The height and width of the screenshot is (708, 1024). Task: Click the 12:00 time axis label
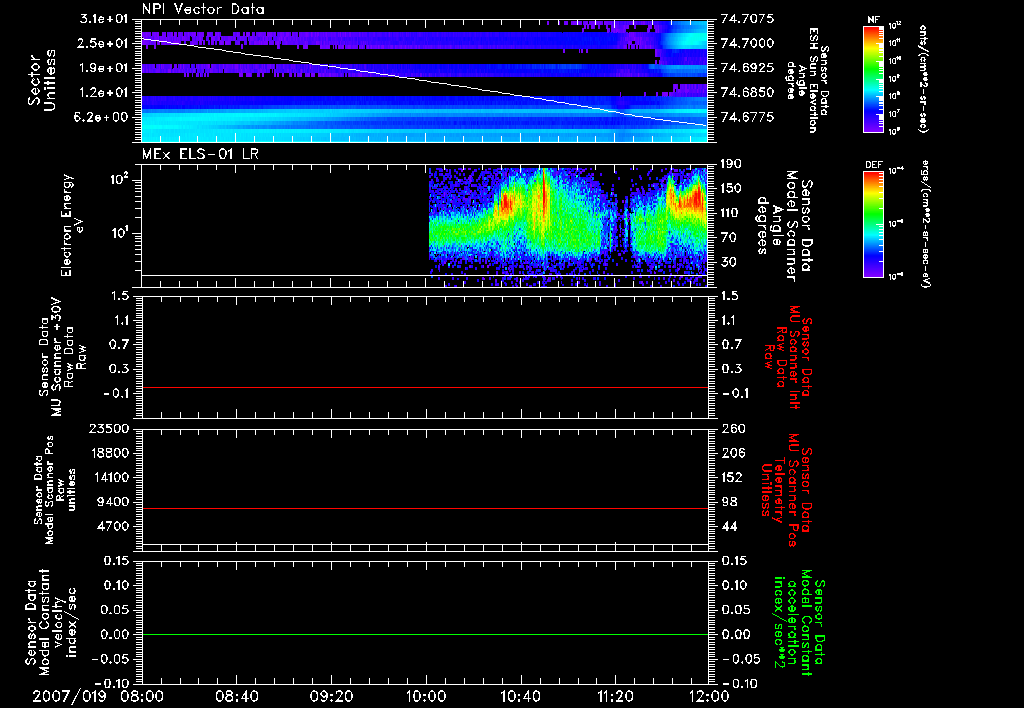tap(709, 696)
